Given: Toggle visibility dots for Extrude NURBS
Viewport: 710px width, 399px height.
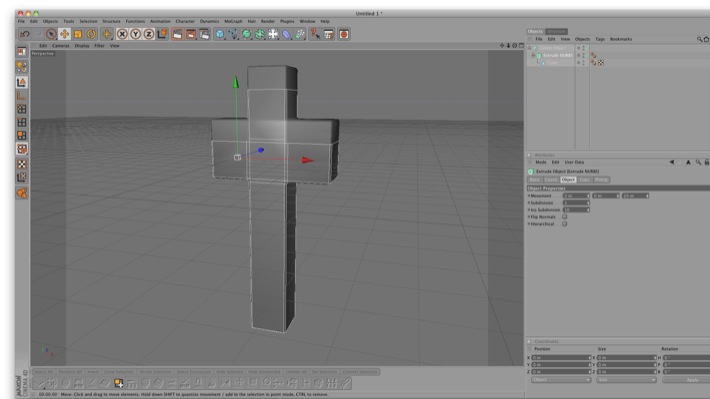Looking at the screenshot, I should click(x=583, y=55).
